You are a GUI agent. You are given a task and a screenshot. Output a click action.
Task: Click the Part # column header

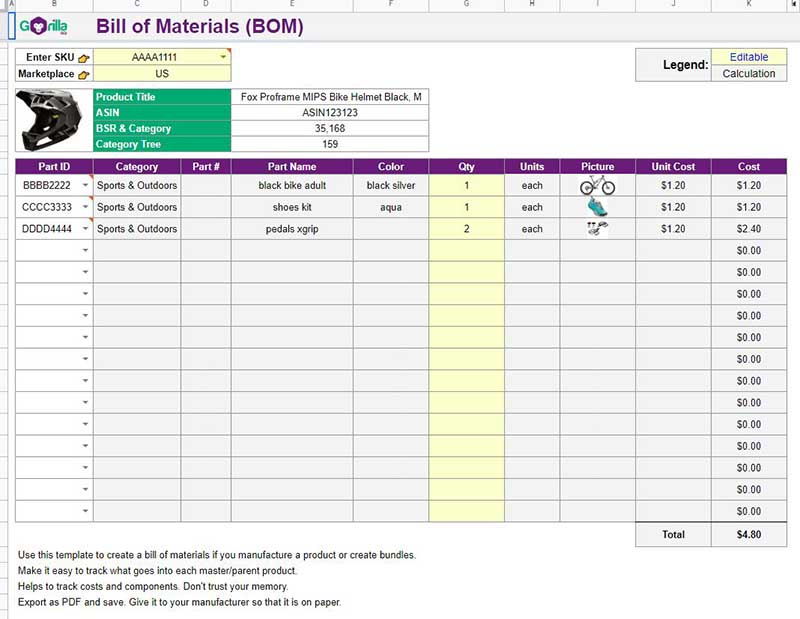pos(206,166)
